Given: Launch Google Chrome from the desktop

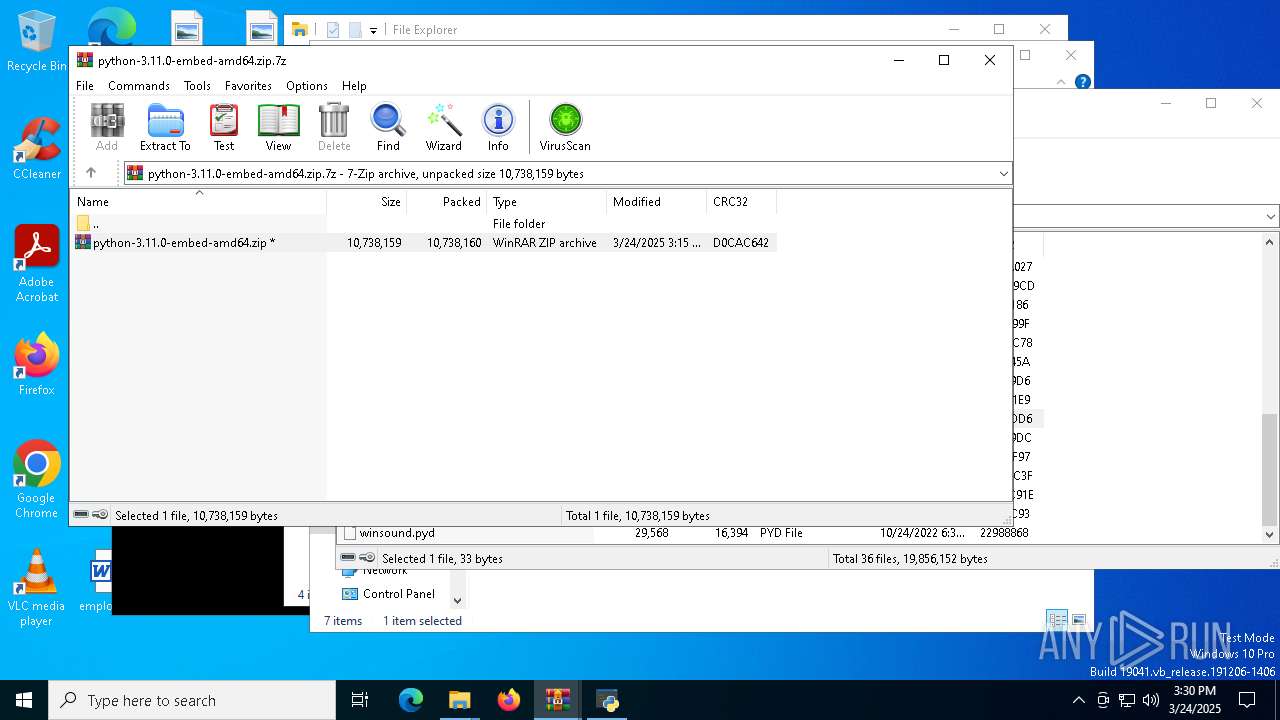Looking at the screenshot, I should tap(37, 480).
